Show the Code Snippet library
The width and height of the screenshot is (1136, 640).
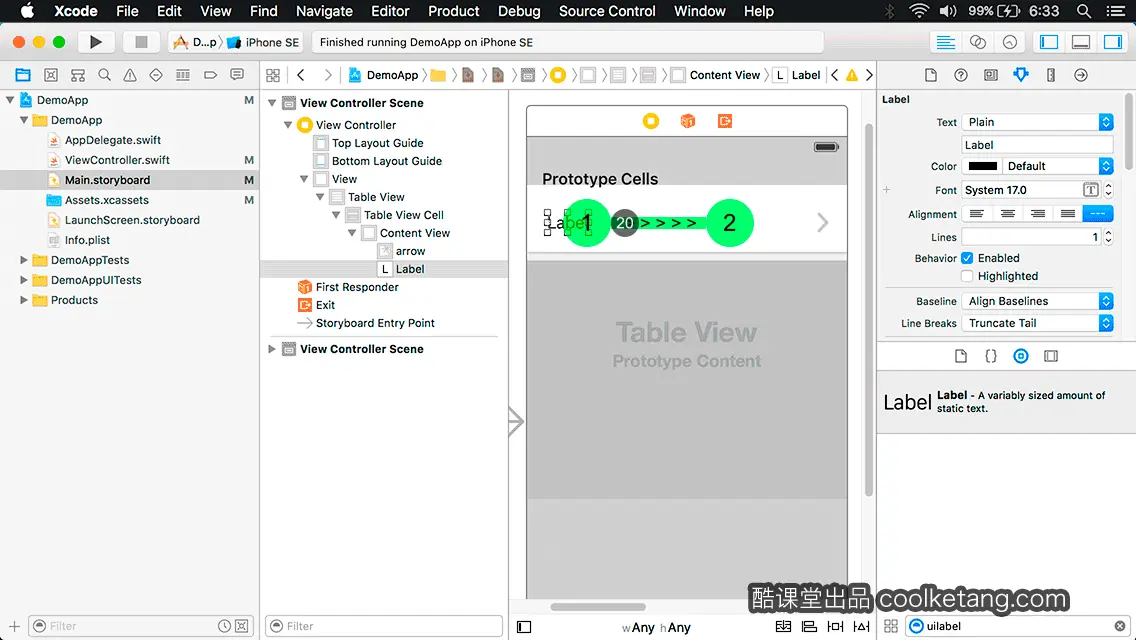[990, 356]
